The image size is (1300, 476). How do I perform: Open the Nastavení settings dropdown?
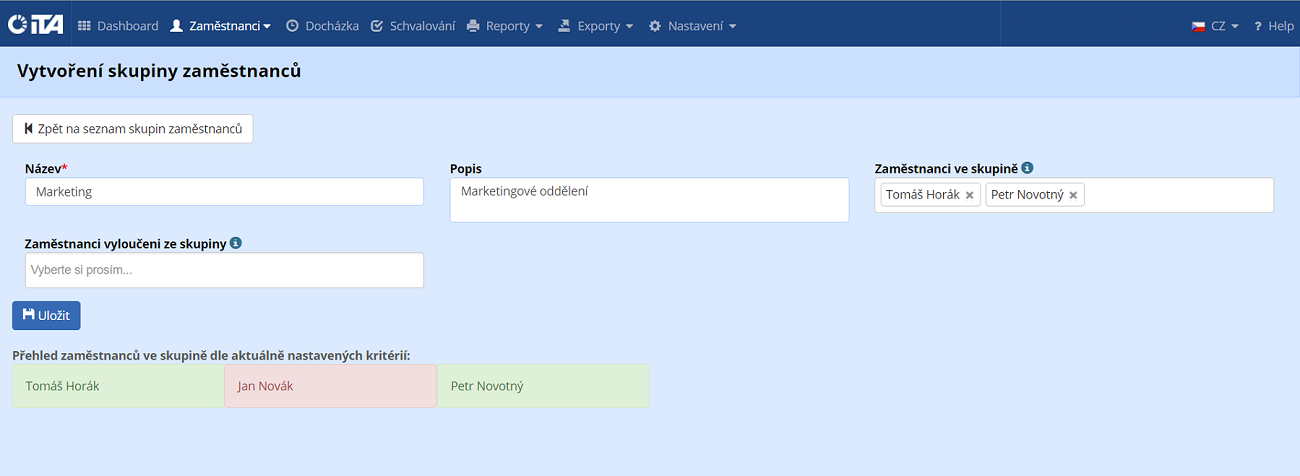point(692,26)
